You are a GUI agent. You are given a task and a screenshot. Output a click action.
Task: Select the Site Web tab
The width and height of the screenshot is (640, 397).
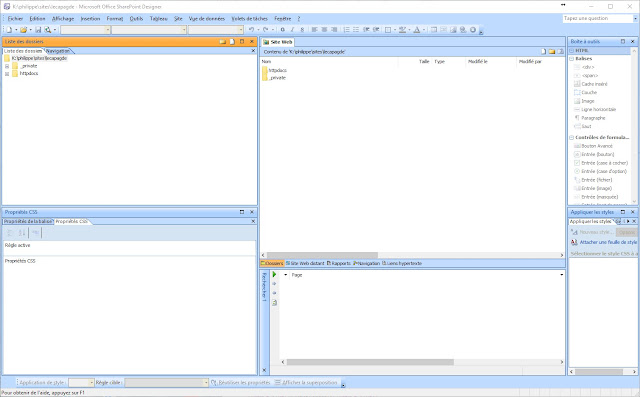(278, 42)
